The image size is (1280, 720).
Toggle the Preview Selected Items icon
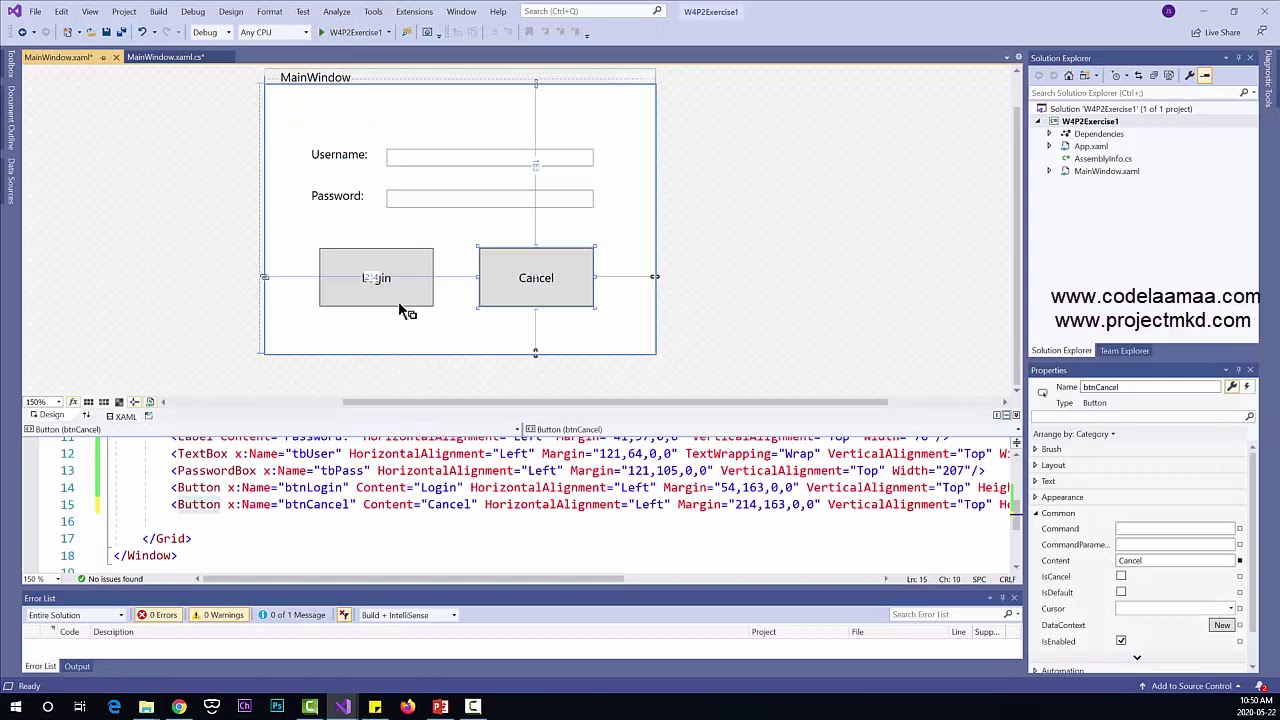click(1205, 75)
